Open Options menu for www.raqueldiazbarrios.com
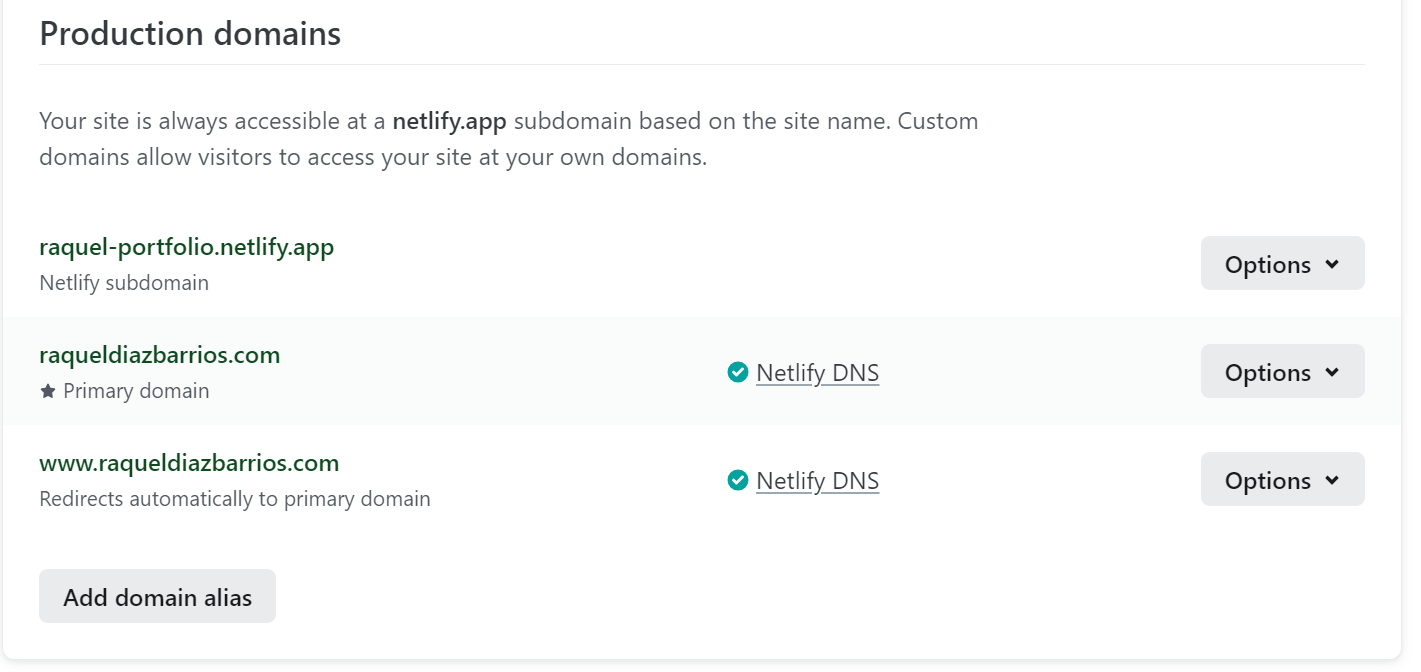This screenshot has height=672, width=1421. [1281, 480]
